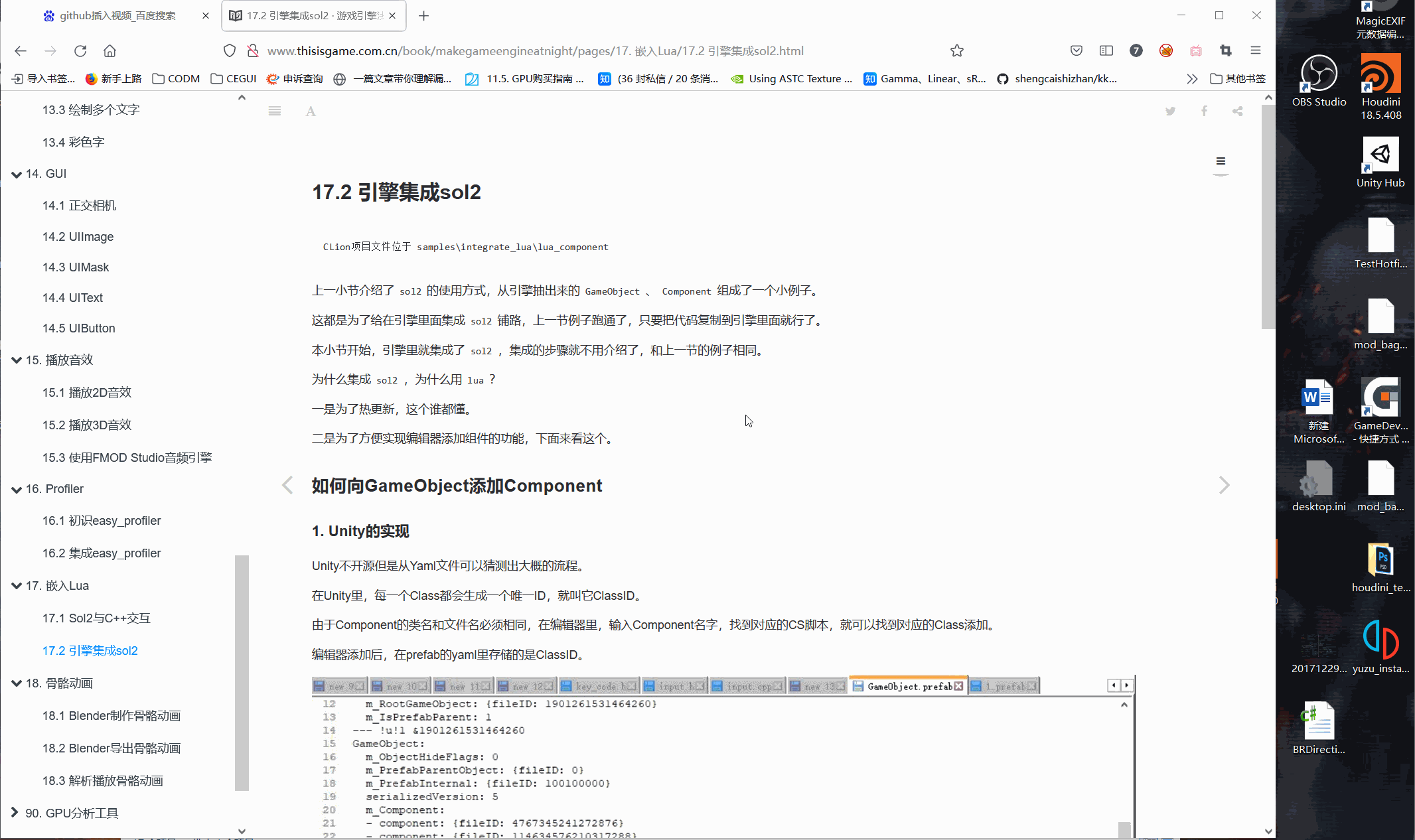Click the page vertical scrollbar thumb
The width and height of the screenshot is (1415, 840).
(1268, 216)
